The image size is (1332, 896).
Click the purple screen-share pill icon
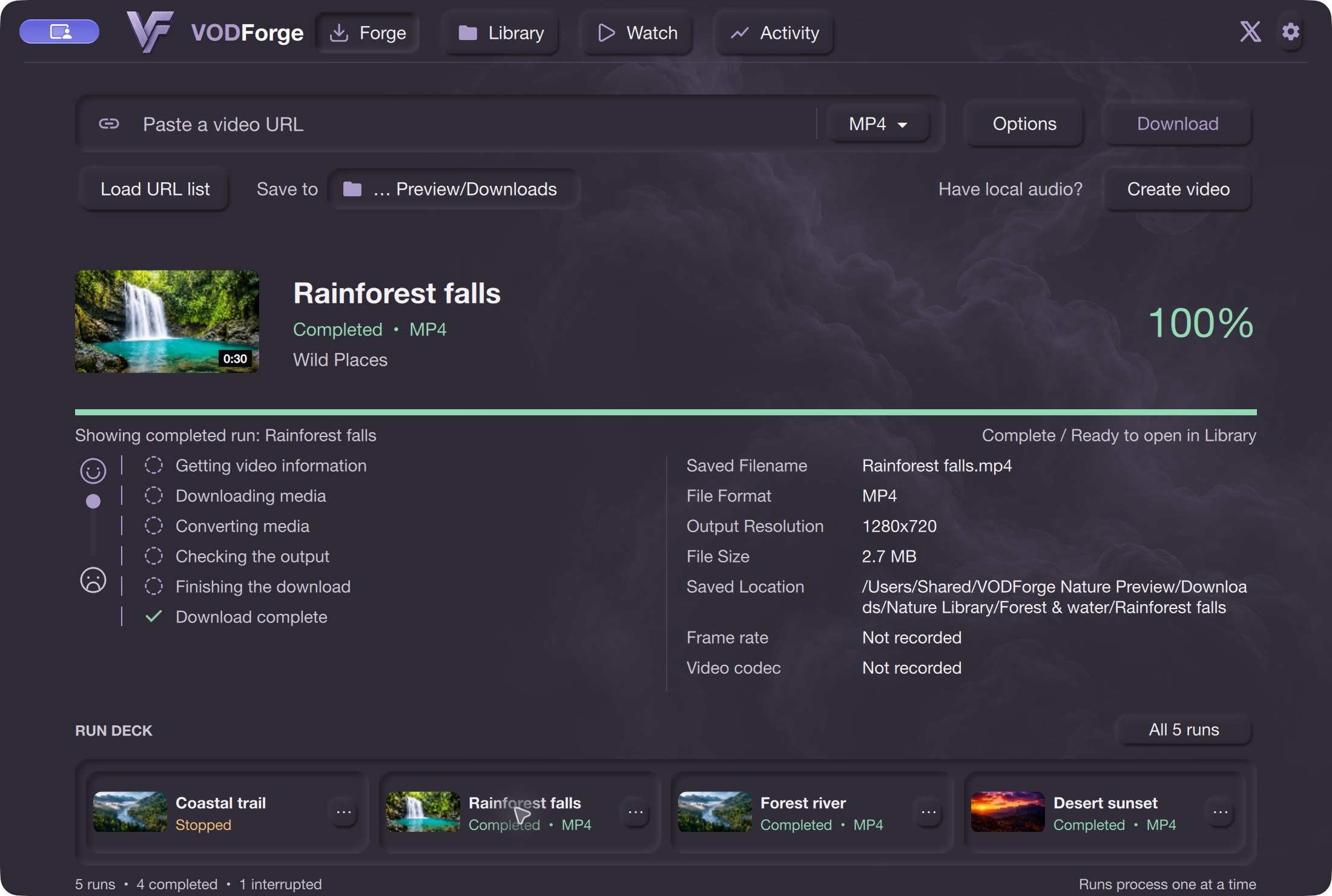[x=59, y=32]
